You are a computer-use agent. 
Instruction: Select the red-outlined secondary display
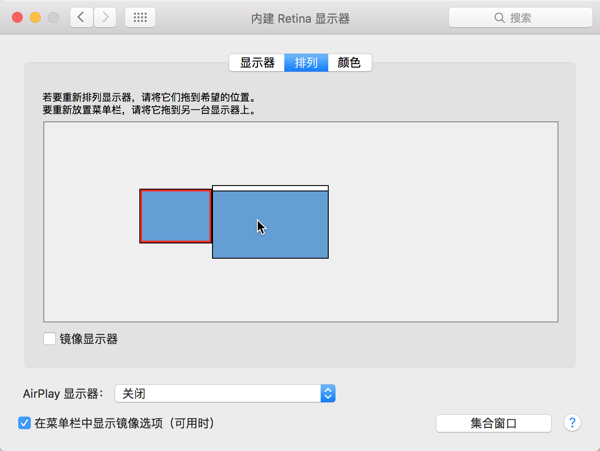175,216
